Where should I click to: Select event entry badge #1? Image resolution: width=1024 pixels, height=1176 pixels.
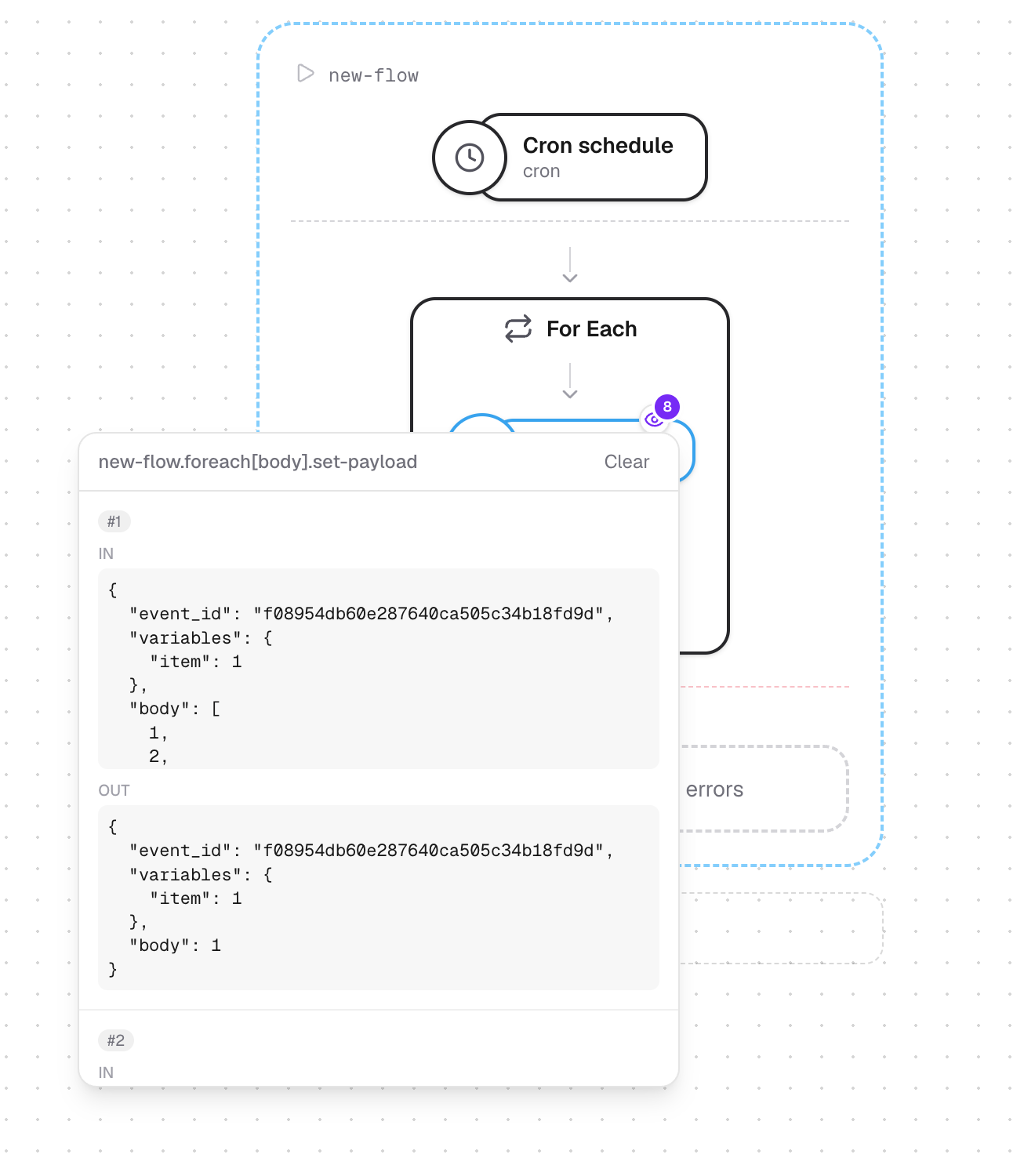click(114, 521)
